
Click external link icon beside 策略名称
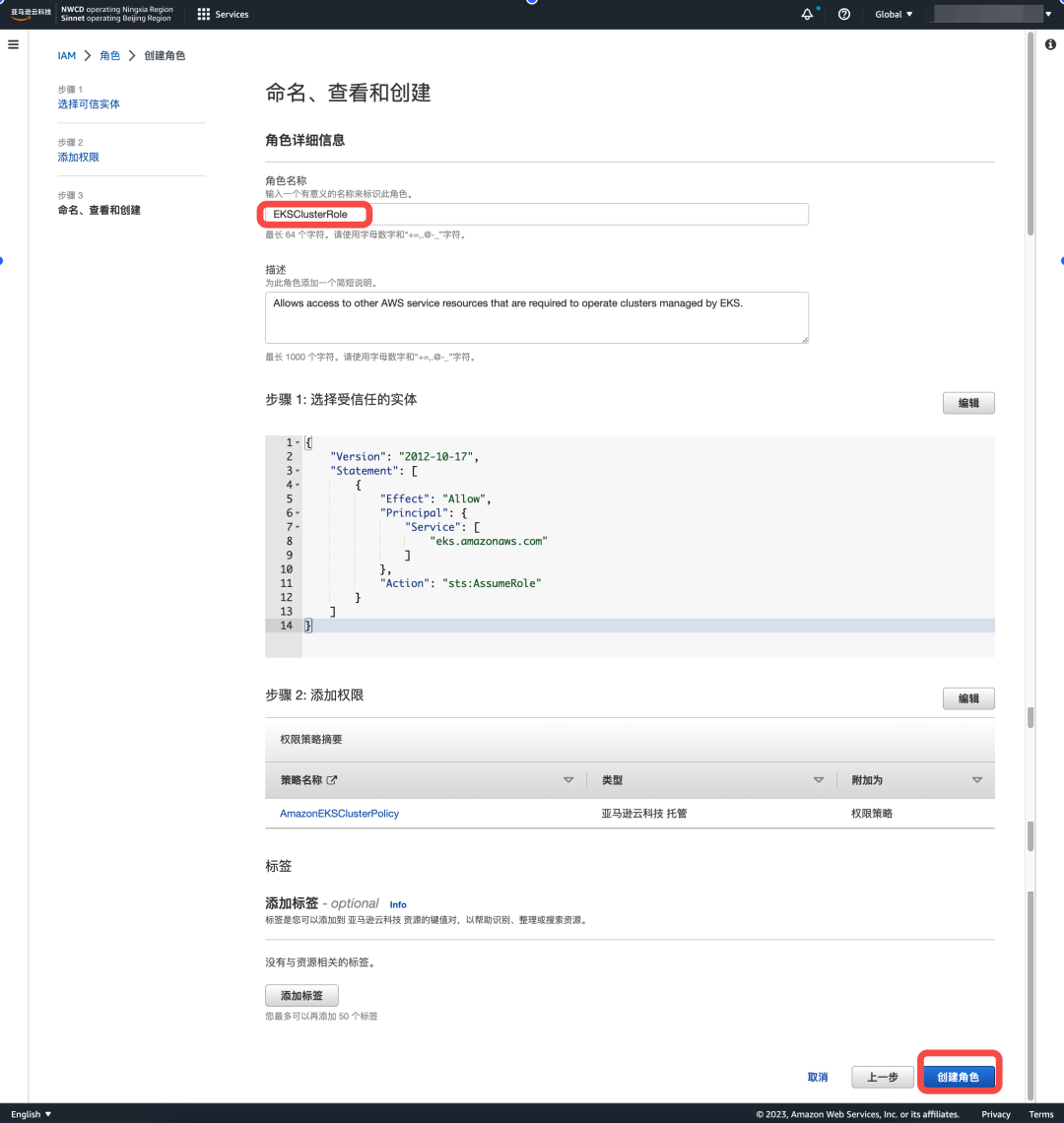(x=332, y=780)
